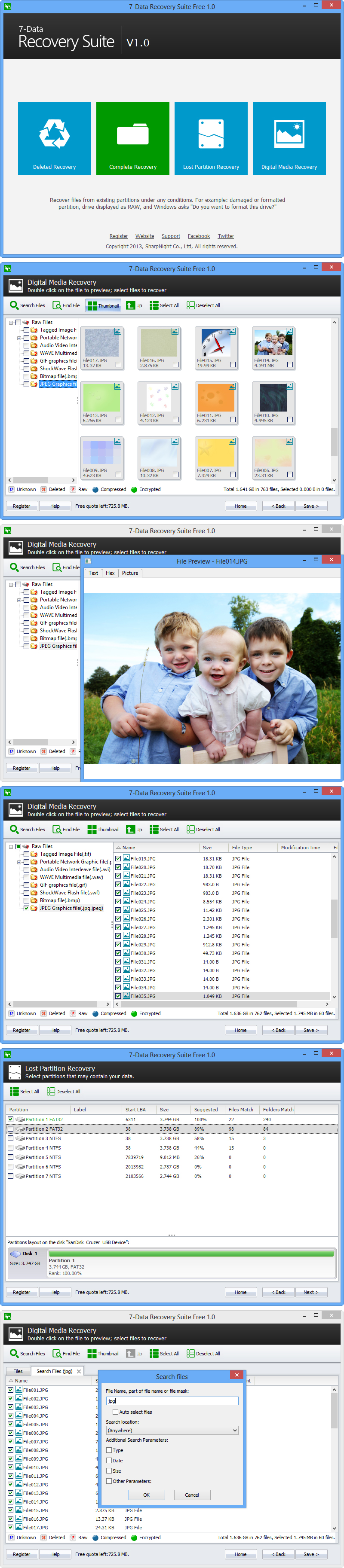Open the Deleted Recovery tile

[54, 138]
